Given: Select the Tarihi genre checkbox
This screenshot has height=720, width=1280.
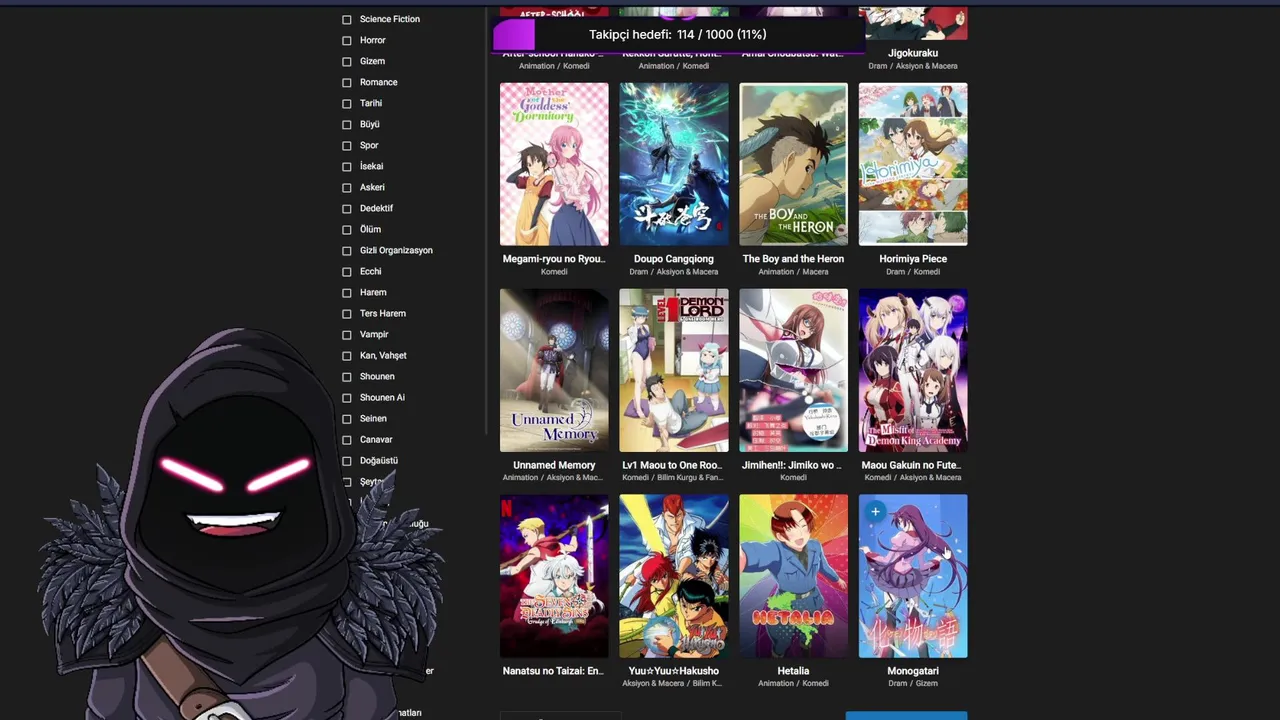Looking at the screenshot, I should point(347,103).
